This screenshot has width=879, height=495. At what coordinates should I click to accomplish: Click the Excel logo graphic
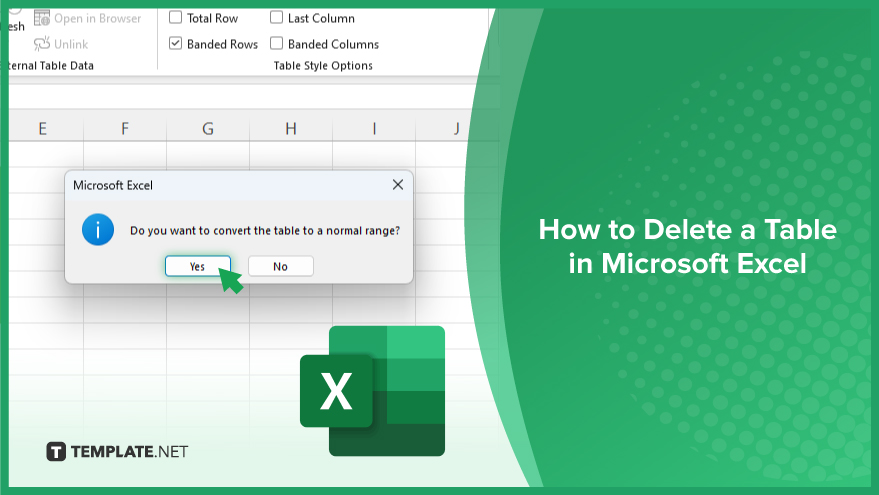pos(372,391)
